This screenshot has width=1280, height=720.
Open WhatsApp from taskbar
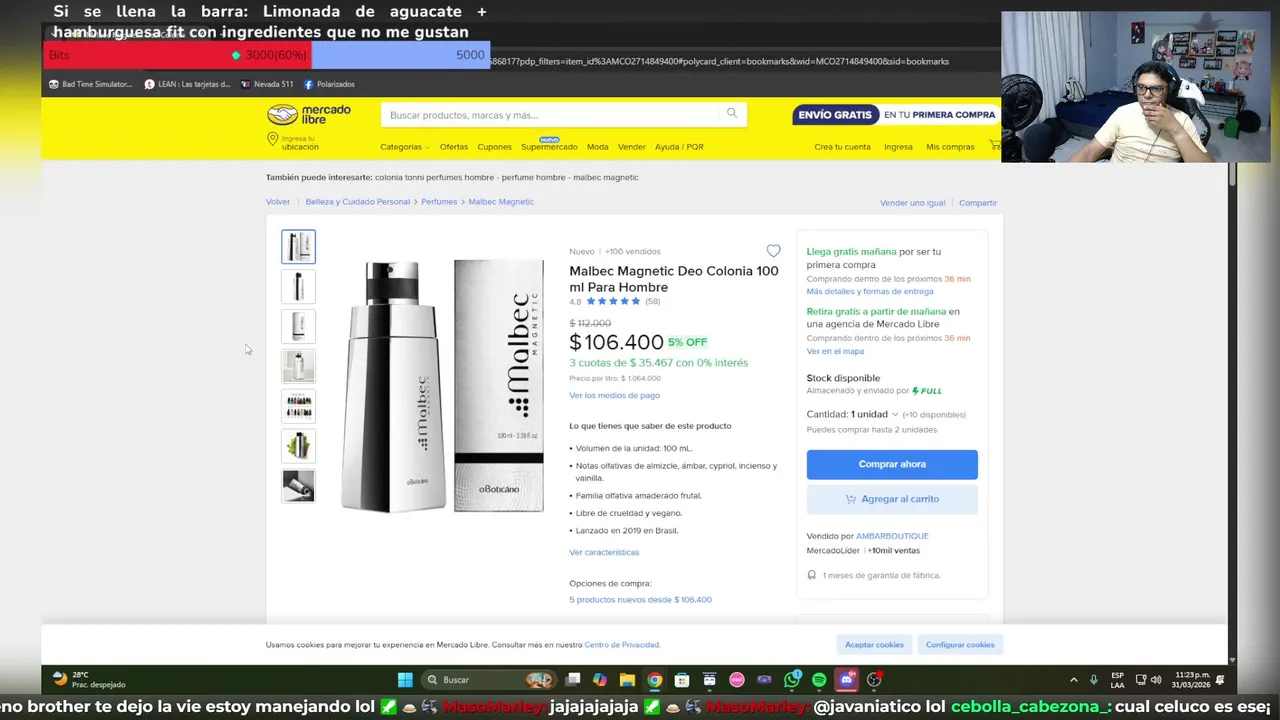[x=792, y=680]
